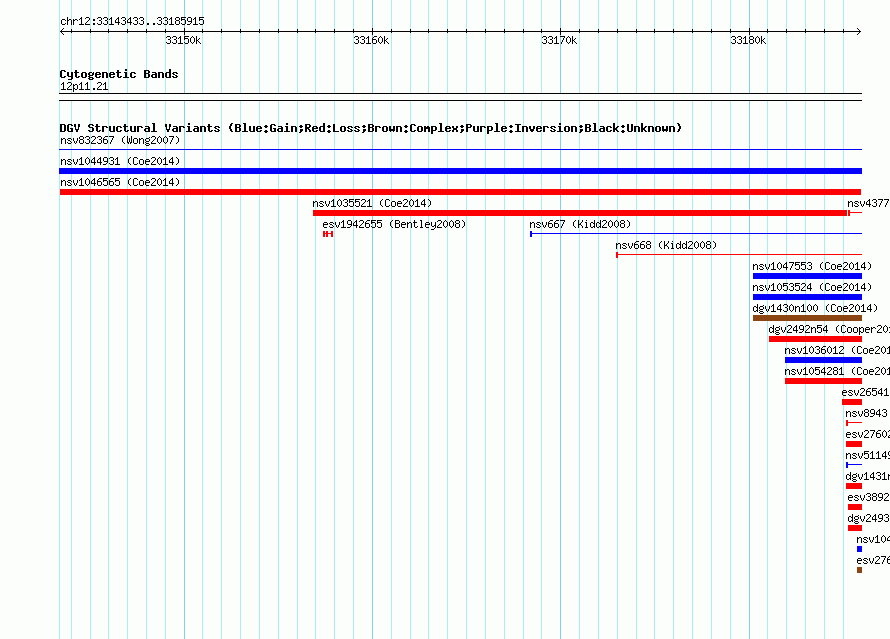The image size is (890, 639).
Task: Open the truncated esv27602 variant label
Action: coord(867,434)
